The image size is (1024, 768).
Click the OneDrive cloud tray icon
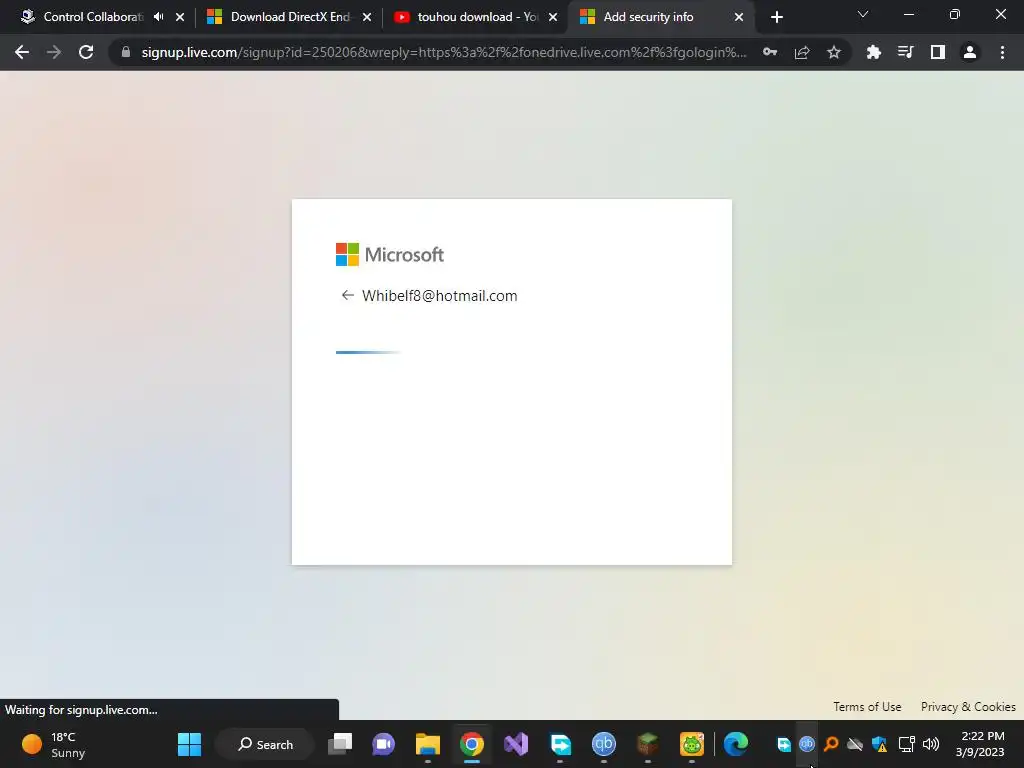coord(855,744)
